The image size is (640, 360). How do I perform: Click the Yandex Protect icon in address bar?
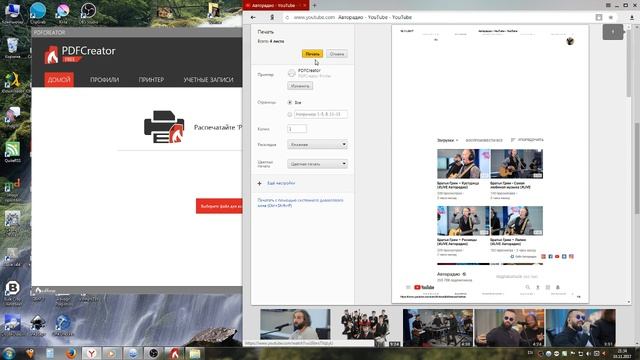(272, 18)
